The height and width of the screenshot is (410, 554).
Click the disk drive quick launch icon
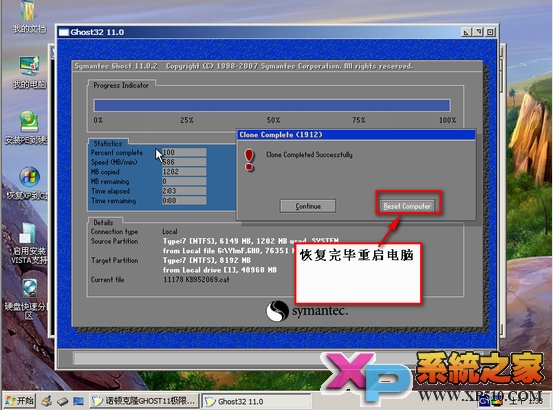63,401
